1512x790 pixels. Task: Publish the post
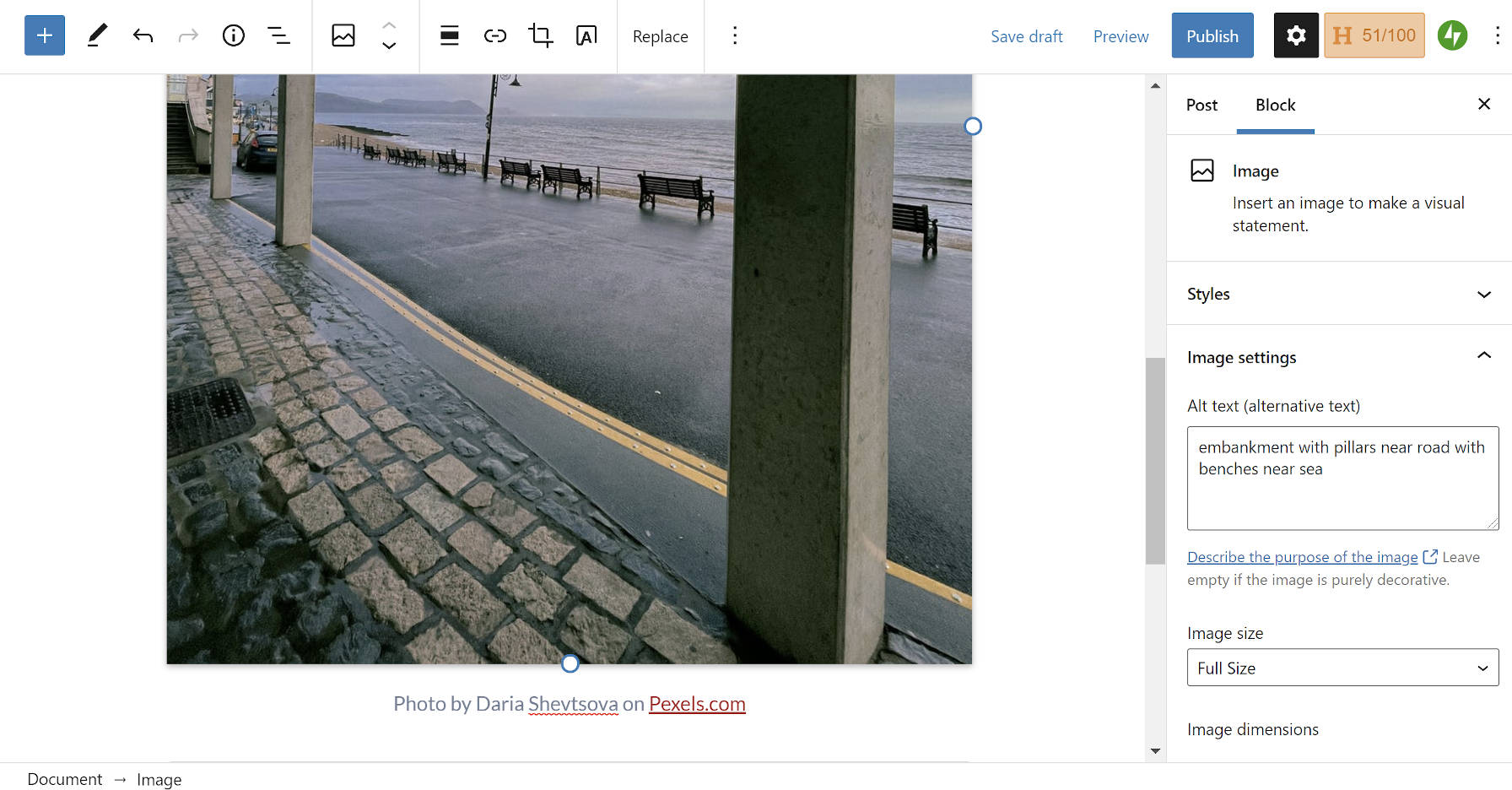[x=1212, y=35]
